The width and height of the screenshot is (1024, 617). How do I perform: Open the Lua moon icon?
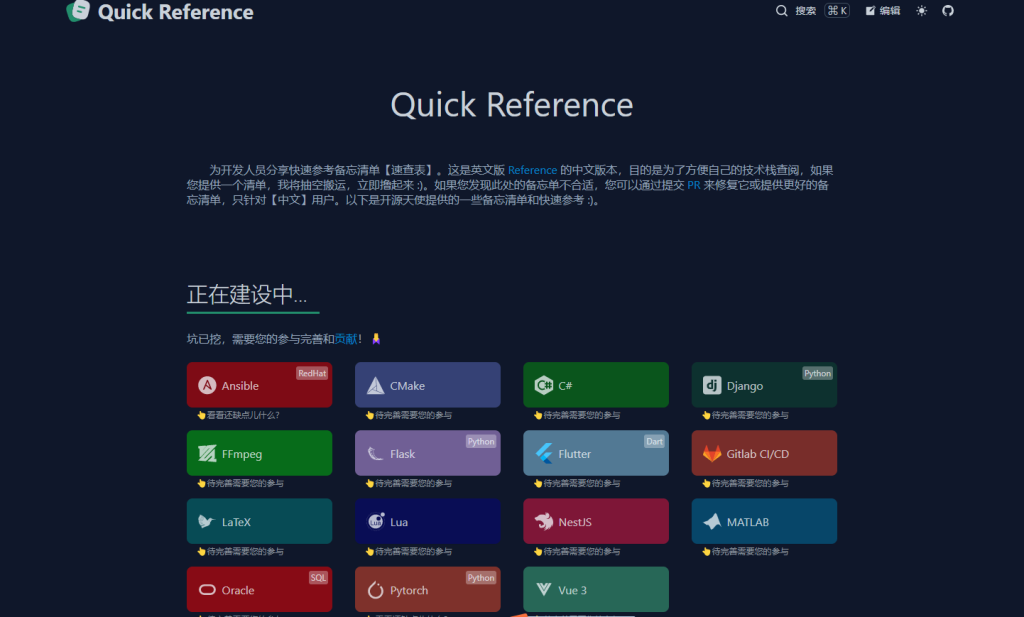[x=376, y=521]
